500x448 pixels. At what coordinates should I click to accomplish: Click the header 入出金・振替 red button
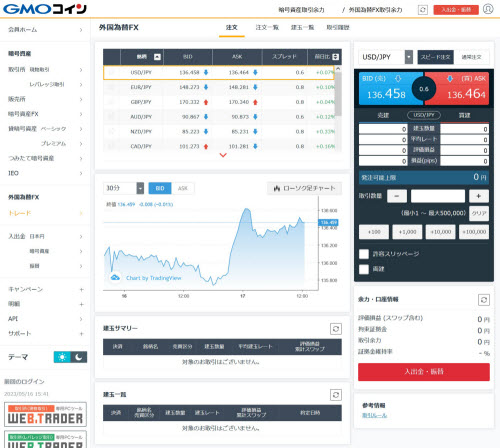(456, 10)
